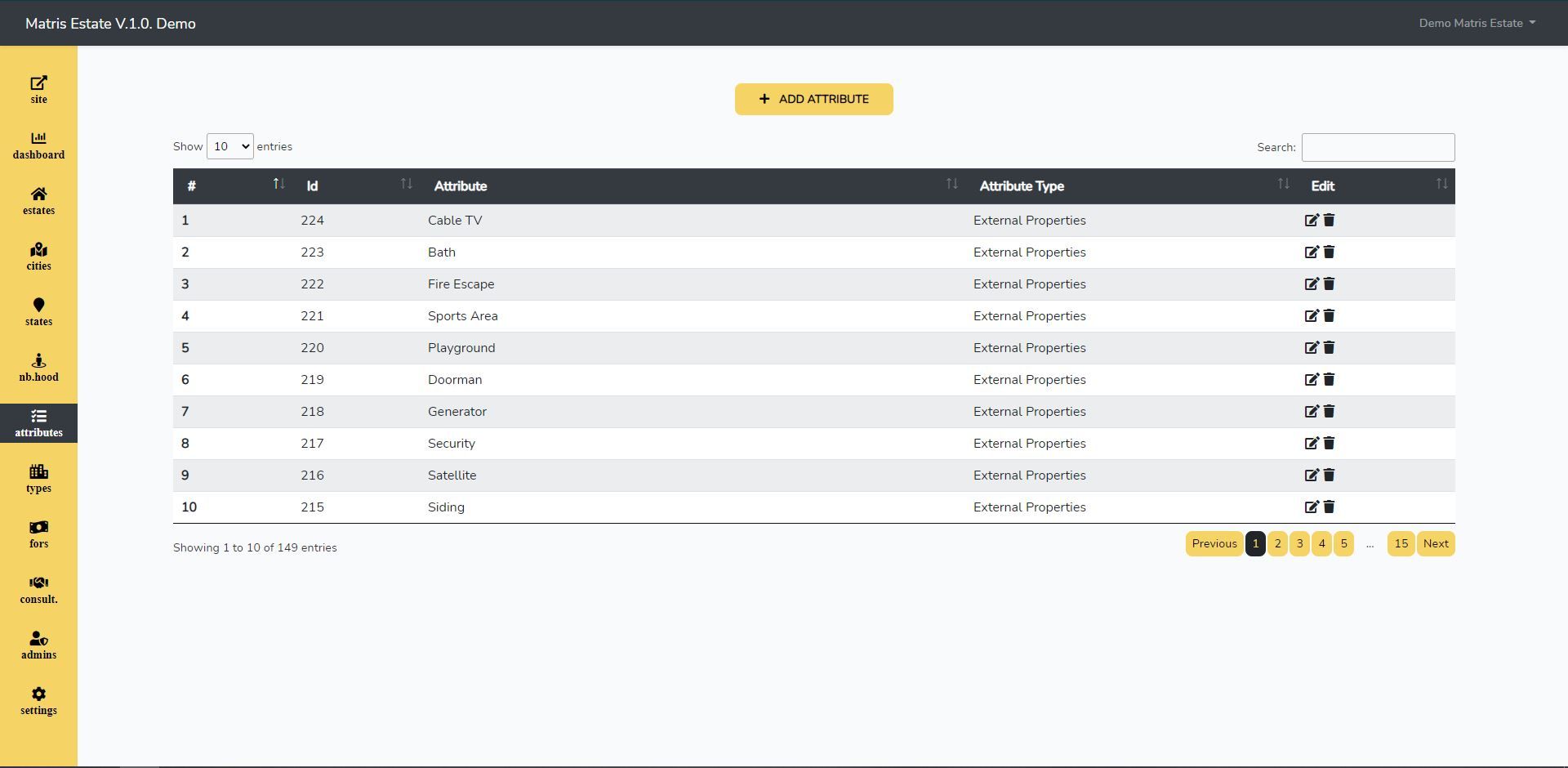1568x768 pixels.
Task: Go to pagination page 3
Action: [1299, 544]
